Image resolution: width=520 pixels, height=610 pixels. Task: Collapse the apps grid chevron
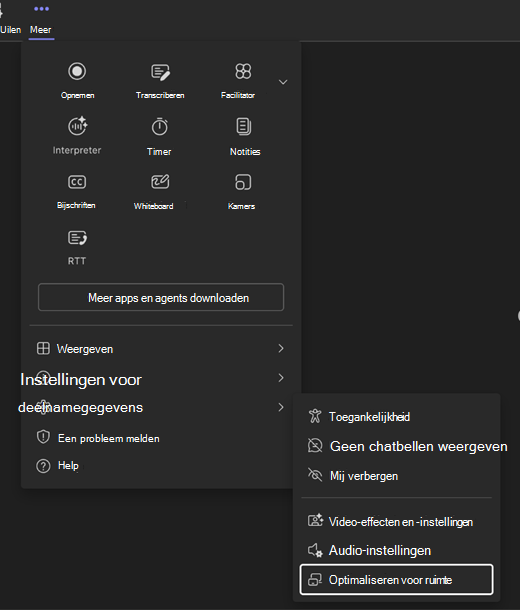coord(283,82)
